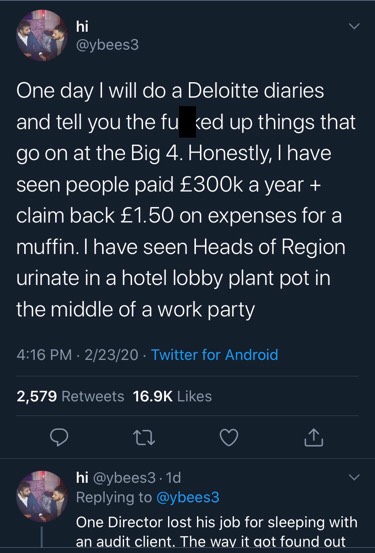This screenshot has width=375, height=553.
Task: Open the reply author's avatar
Action: coord(42,496)
